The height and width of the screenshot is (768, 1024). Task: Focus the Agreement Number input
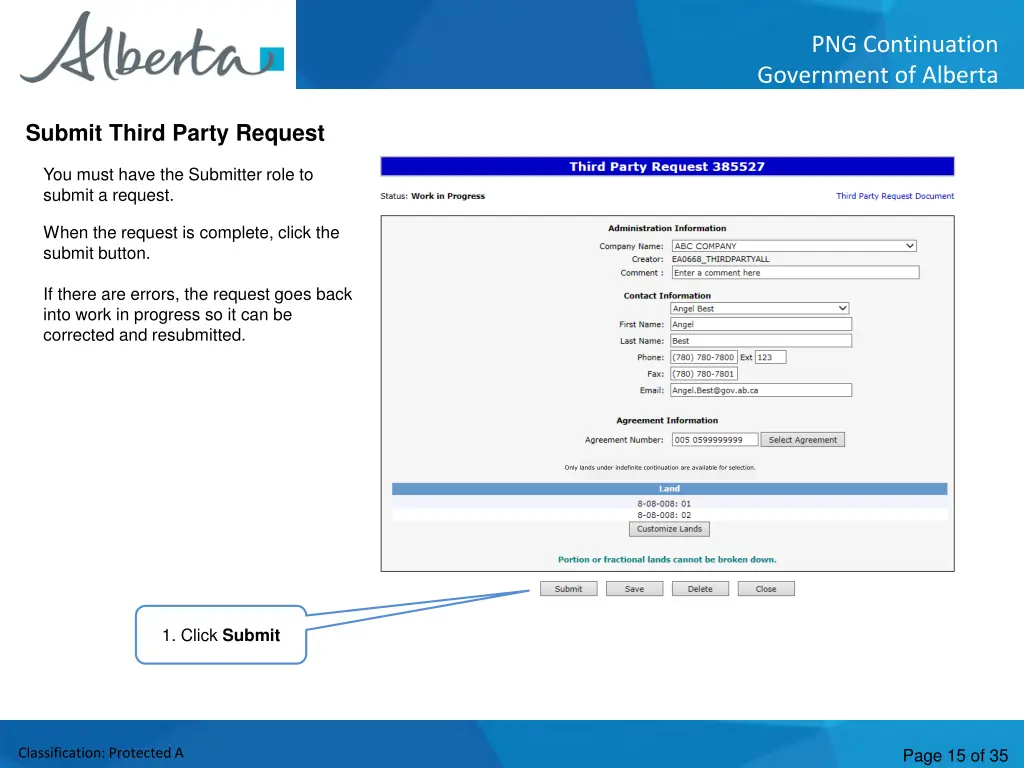pos(714,440)
